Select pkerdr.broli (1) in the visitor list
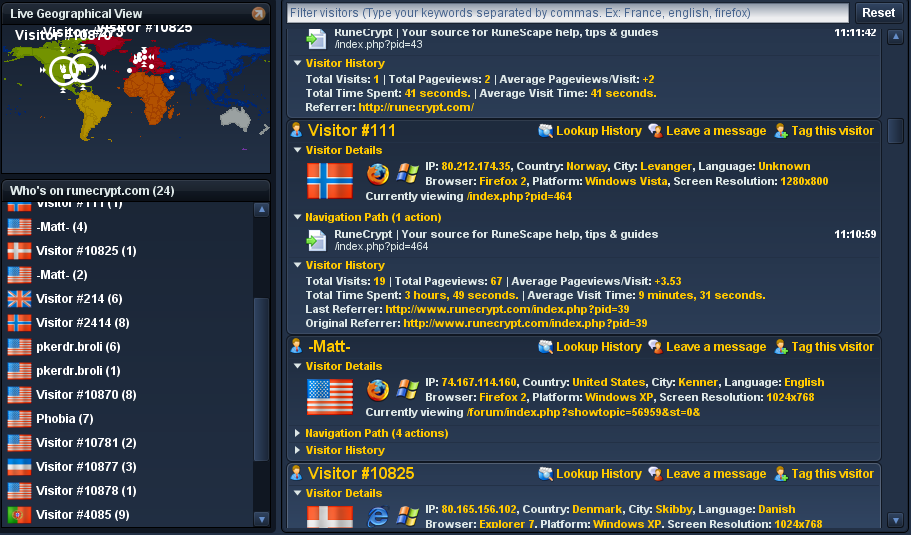 (130, 371)
